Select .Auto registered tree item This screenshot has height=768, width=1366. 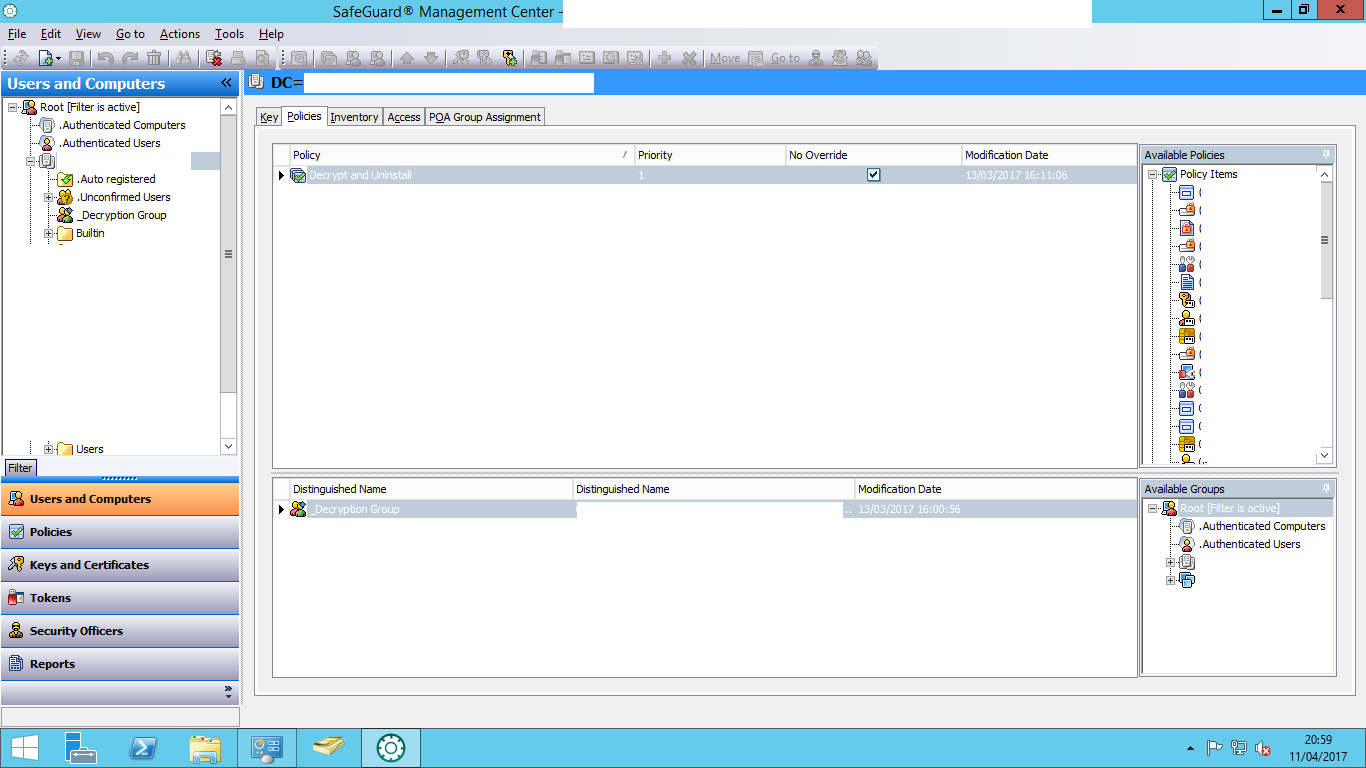117,179
